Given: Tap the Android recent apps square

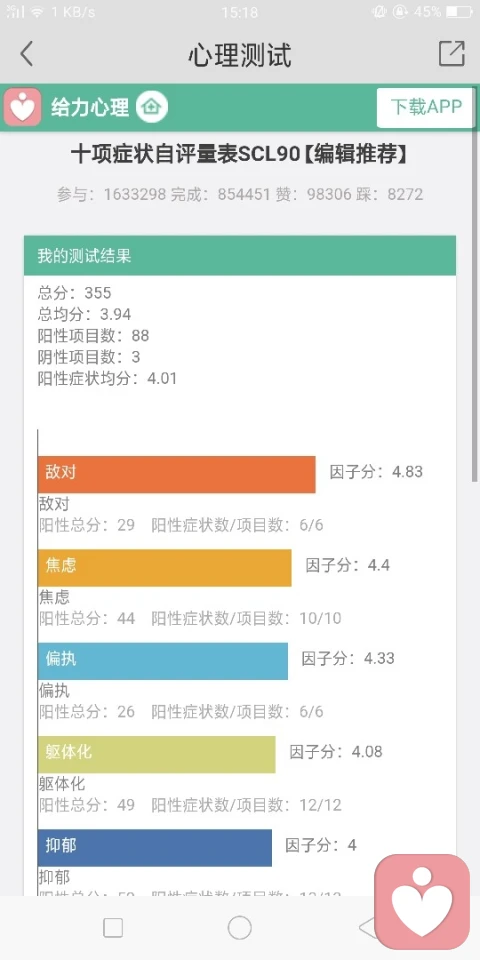Looking at the screenshot, I should point(113,928).
